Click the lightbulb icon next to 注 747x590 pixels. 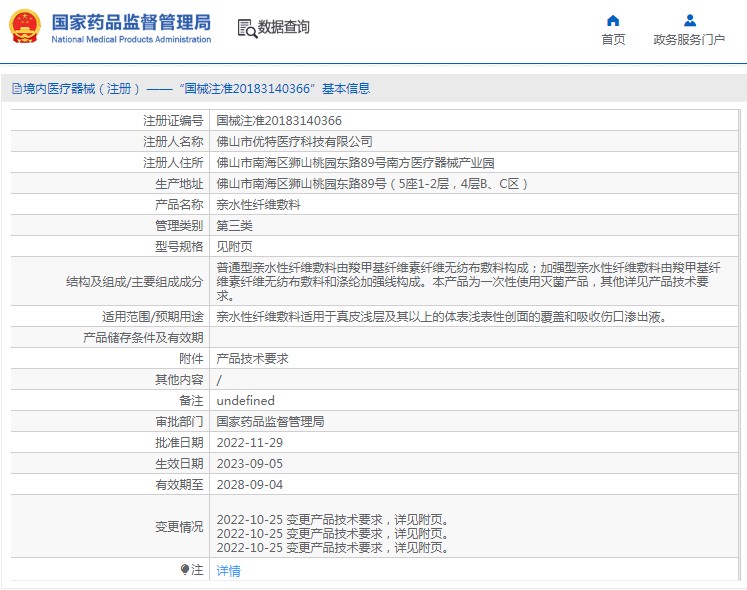185,569
